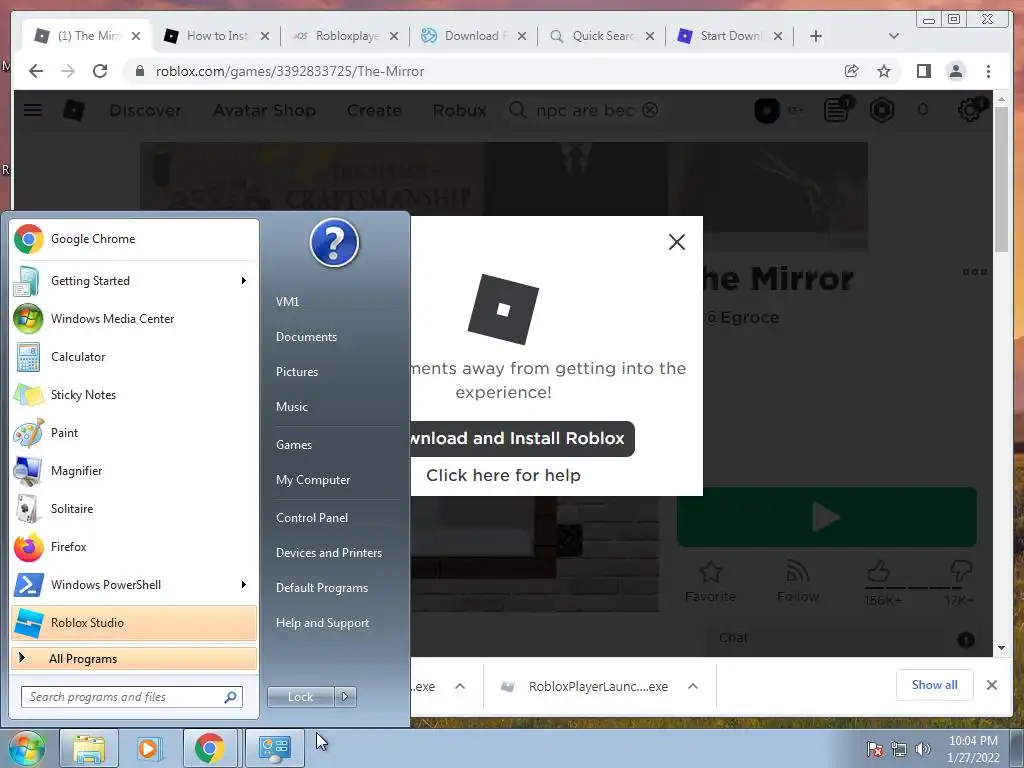Open Firefox from Start menu
This screenshot has height=768, width=1024.
coord(134,547)
